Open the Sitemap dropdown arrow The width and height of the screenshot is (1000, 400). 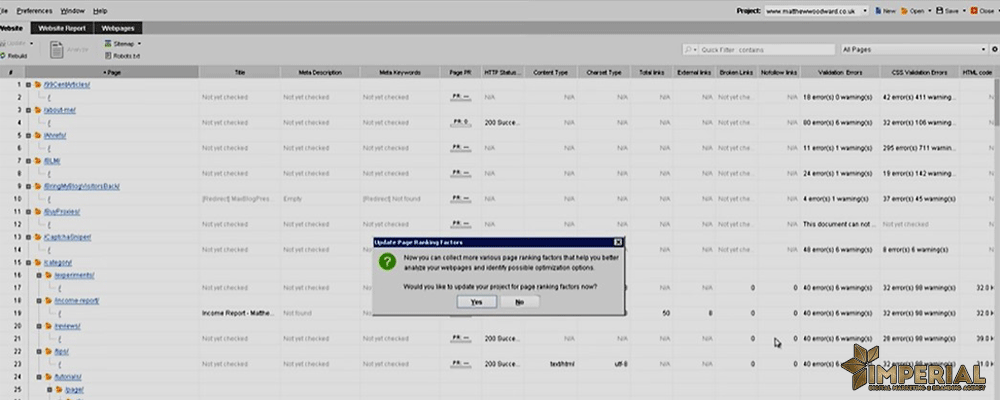point(139,44)
